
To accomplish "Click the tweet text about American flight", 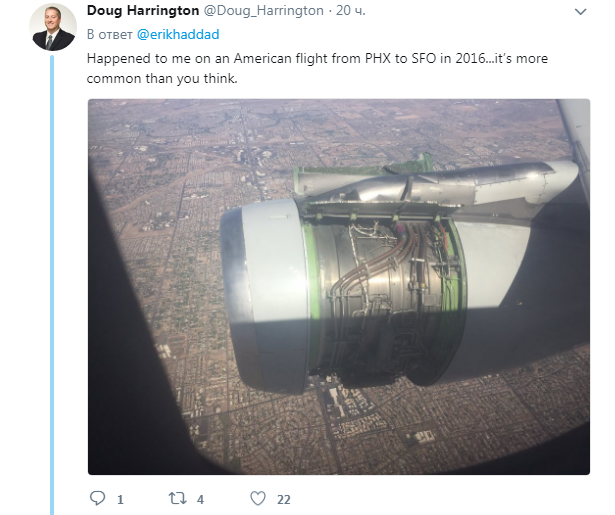I will click(x=317, y=68).
